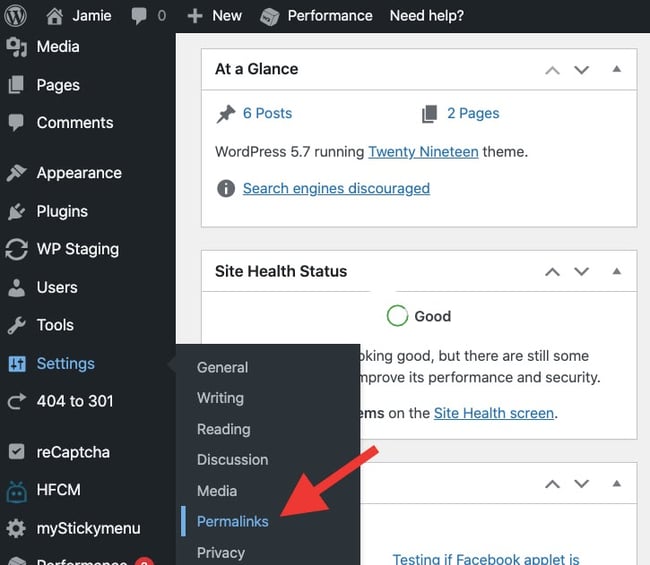Open the myStickymenu gear icon
This screenshot has height=565, width=650.
[x=16, y=529]
